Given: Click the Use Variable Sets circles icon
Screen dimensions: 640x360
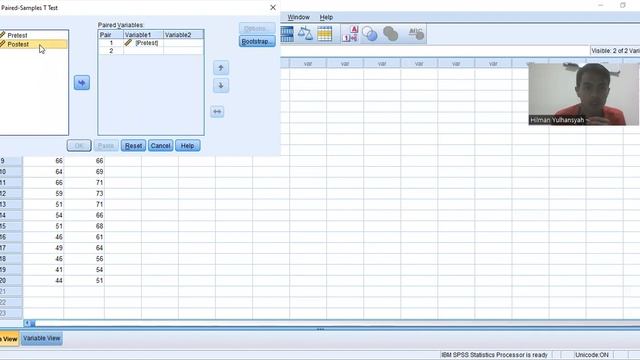Looking at the screenshot, I should (x=370, y=34).
